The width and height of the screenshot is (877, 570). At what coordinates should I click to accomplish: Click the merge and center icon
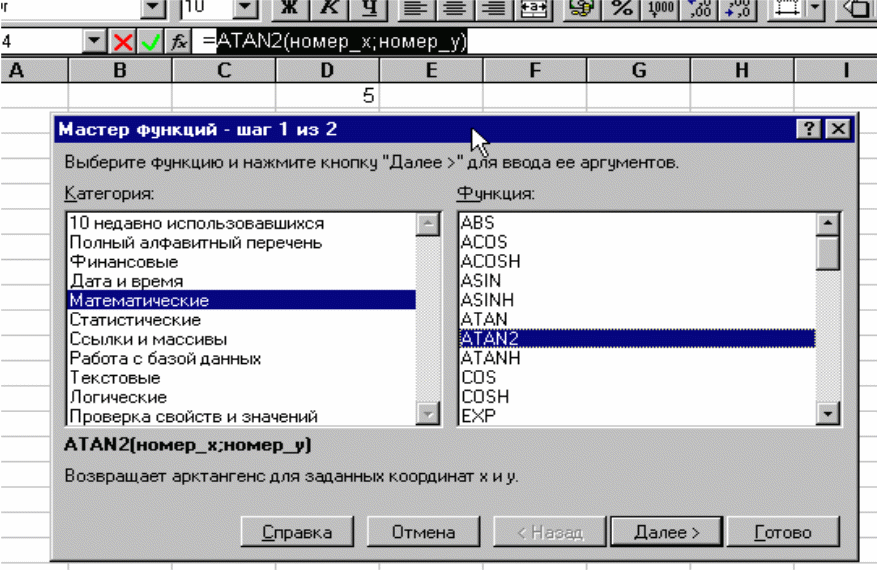(533, 10)
